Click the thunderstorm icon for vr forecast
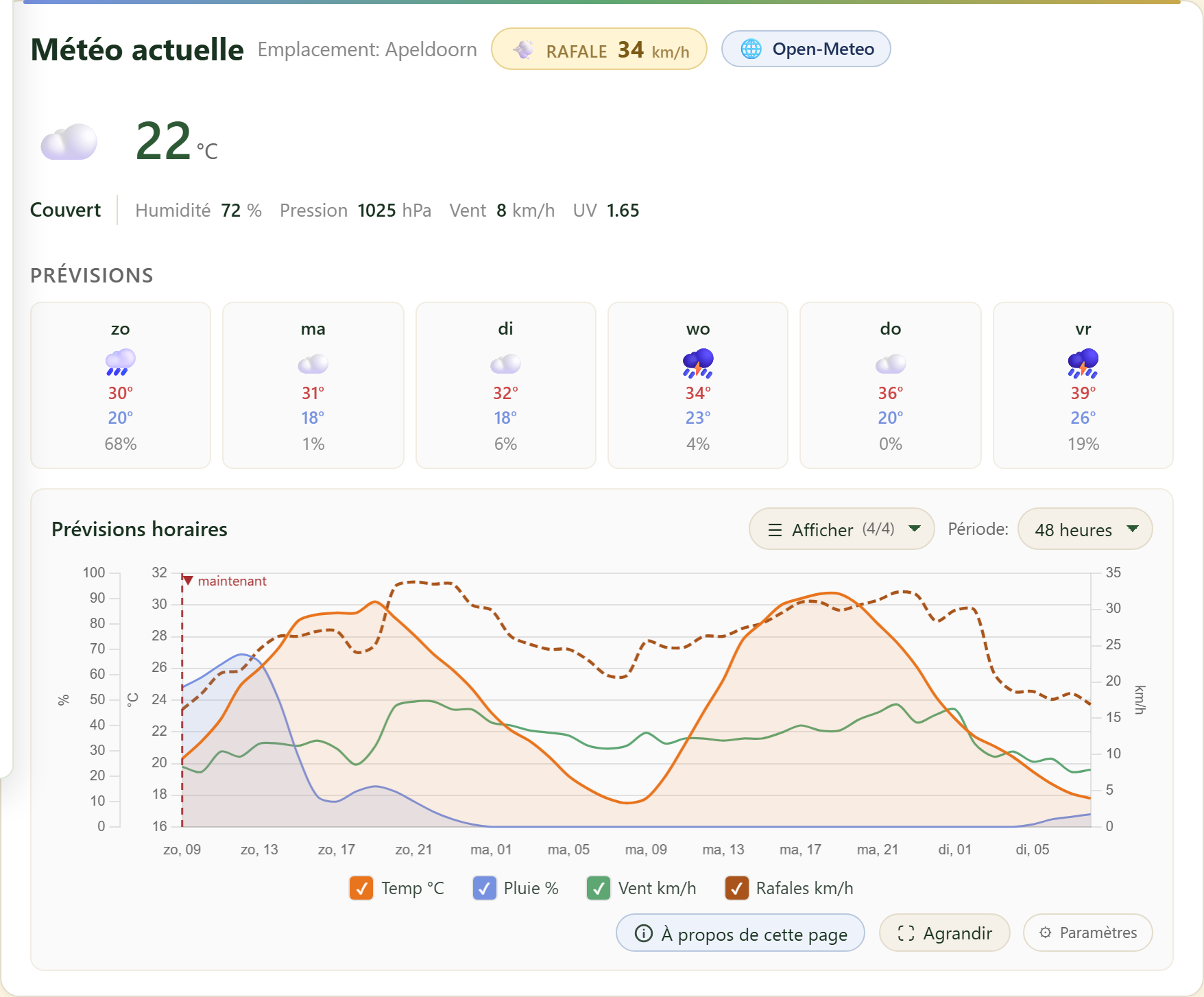The width and height of the screenshot is (1204, 997). point(1083,363)
